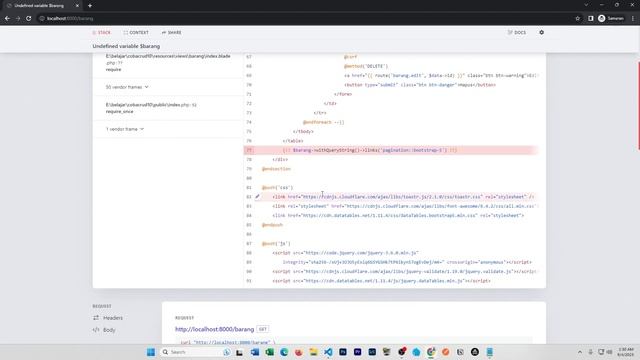Open the clock and date panel
The height and width of the screenshot is (360, 640).
626,352
